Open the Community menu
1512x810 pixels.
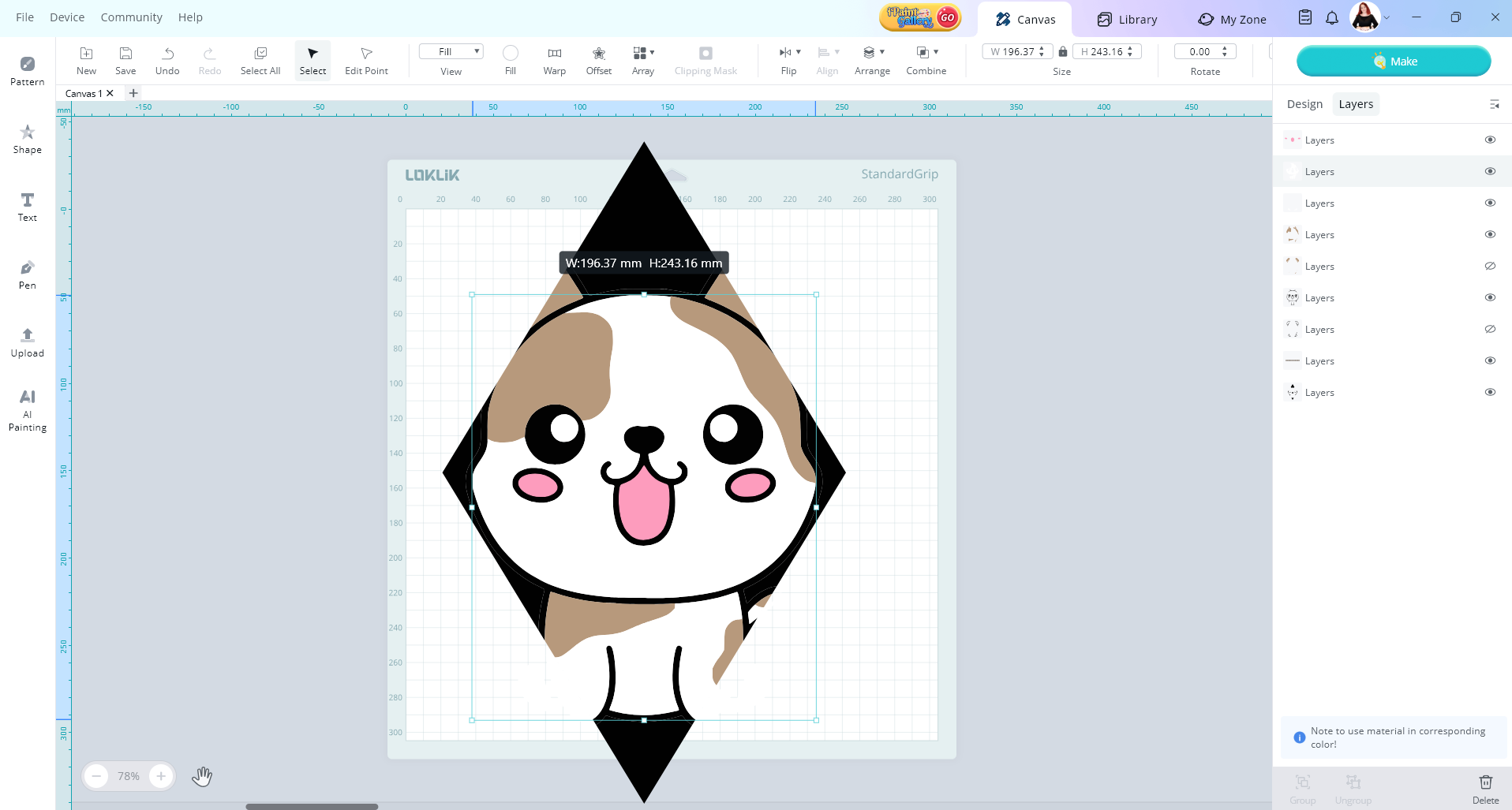click(x=131, y=17)
